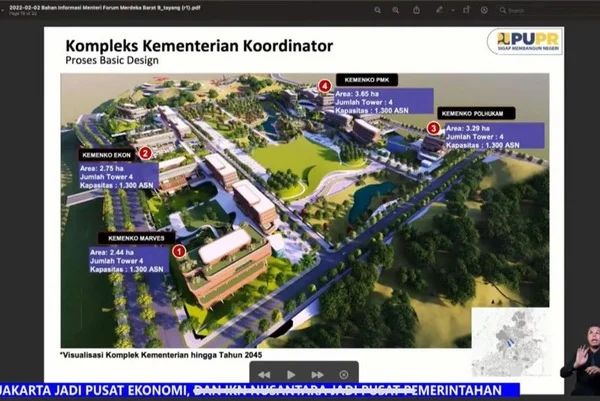Open the Markup toolbar circle icon
600x401 pixels.
click(484, 10)
